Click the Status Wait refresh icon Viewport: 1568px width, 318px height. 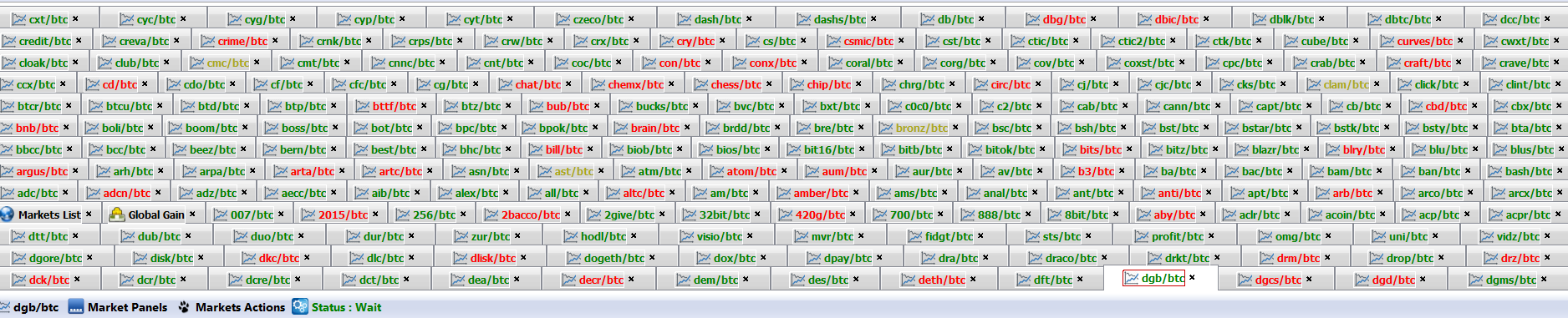point(300,307)
